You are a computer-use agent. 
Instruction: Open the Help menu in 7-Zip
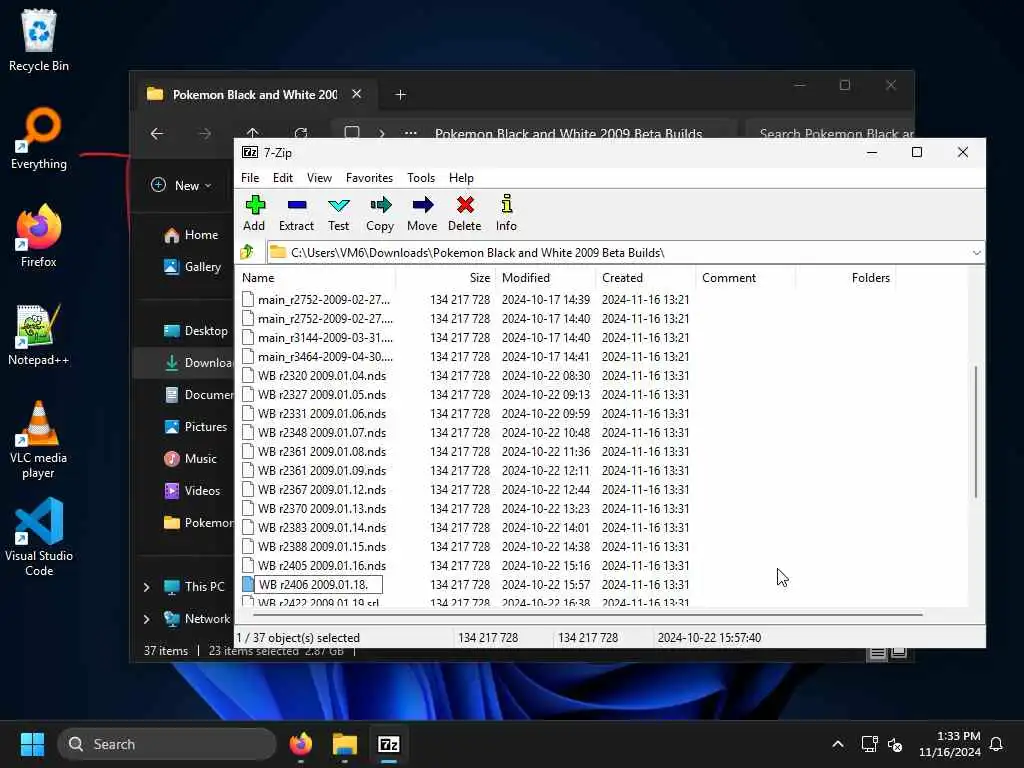(x=461, y=178)
